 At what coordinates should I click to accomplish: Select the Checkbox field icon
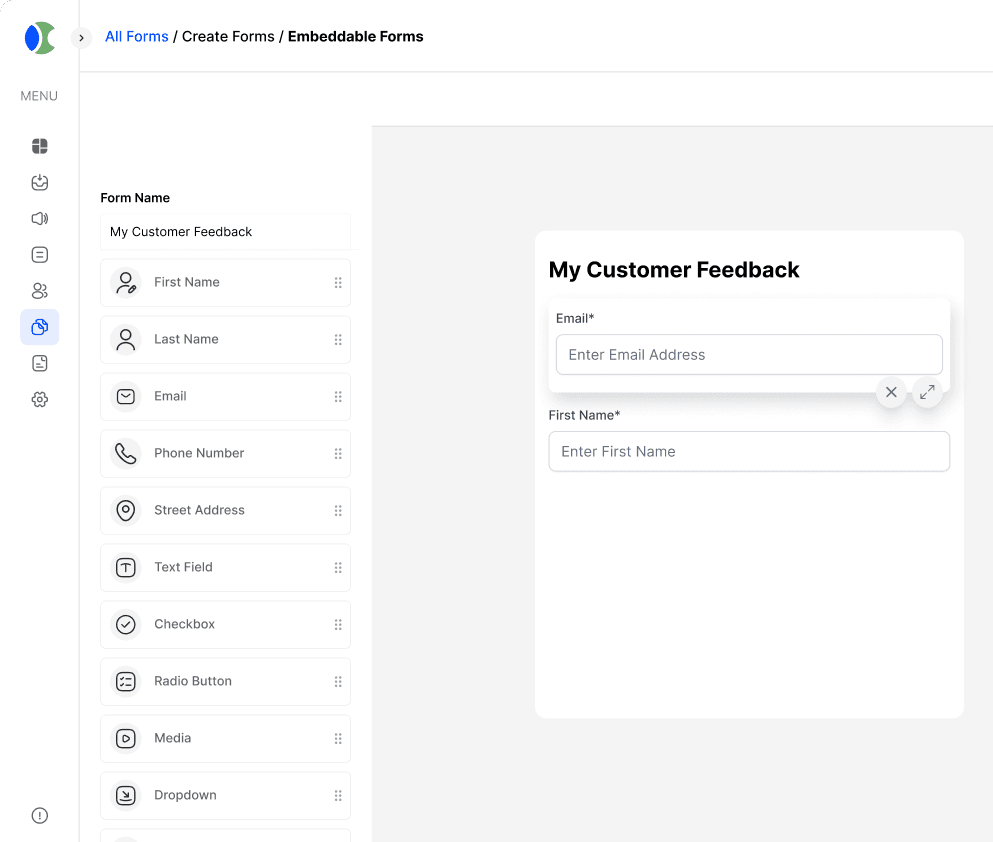(126, 624)
